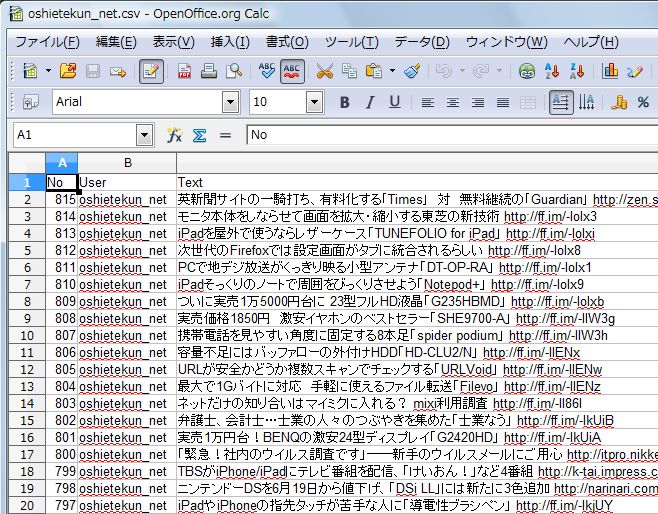The width and height of the screenshot is (658, 514).
Task: Toggle Center Horizontally alignment
Action: tap(452, 102)
